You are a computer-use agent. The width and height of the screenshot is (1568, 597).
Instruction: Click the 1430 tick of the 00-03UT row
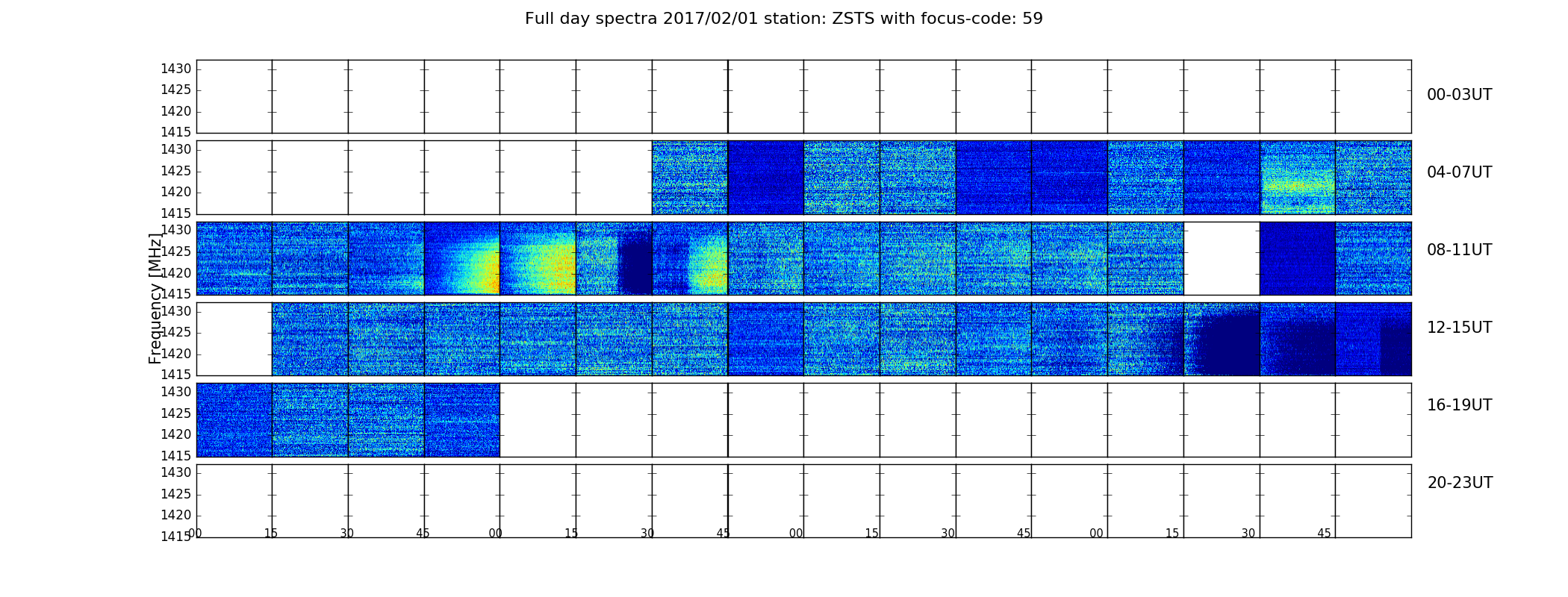pos(176,69)
